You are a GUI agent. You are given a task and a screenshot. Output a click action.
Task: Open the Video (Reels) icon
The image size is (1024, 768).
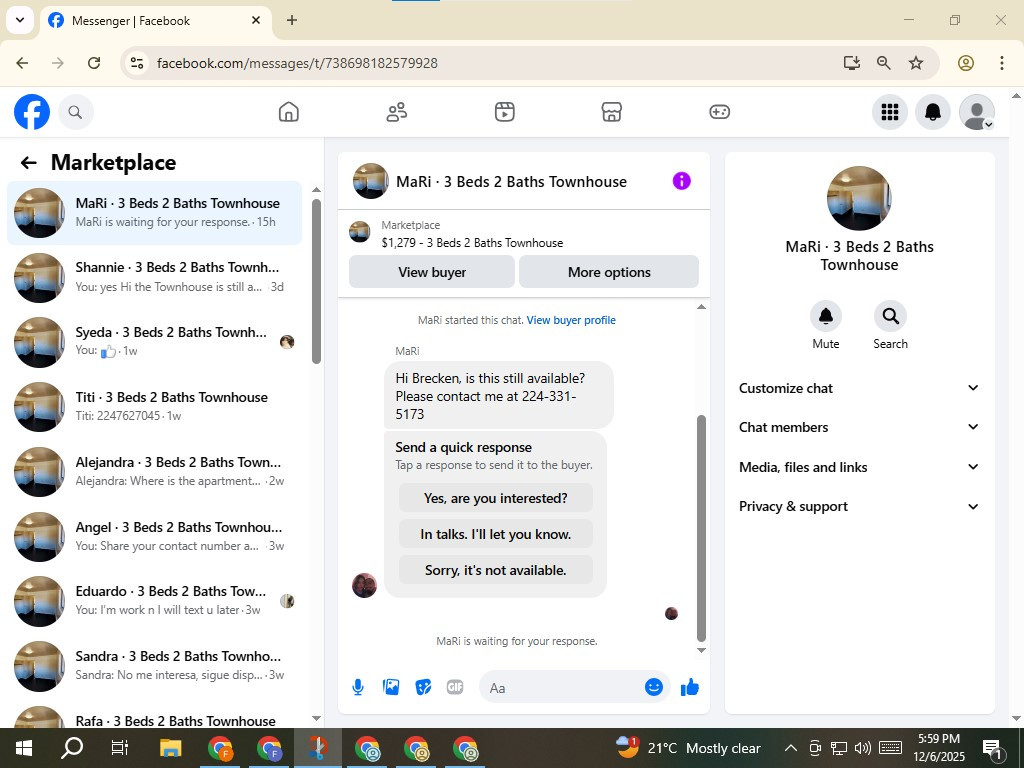point(504,112)
